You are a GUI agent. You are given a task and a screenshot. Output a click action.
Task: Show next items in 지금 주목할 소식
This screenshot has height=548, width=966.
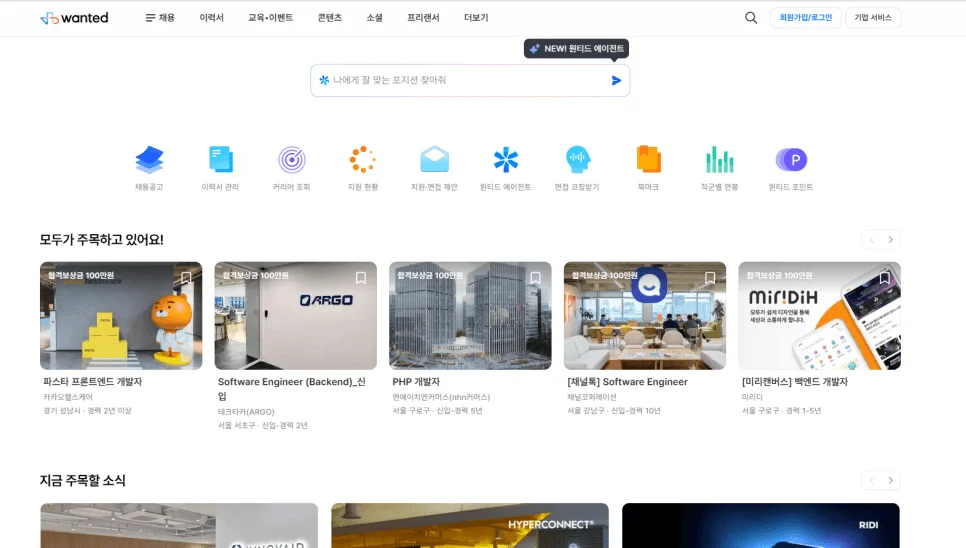pyautogui.click(x=891, y=480)
